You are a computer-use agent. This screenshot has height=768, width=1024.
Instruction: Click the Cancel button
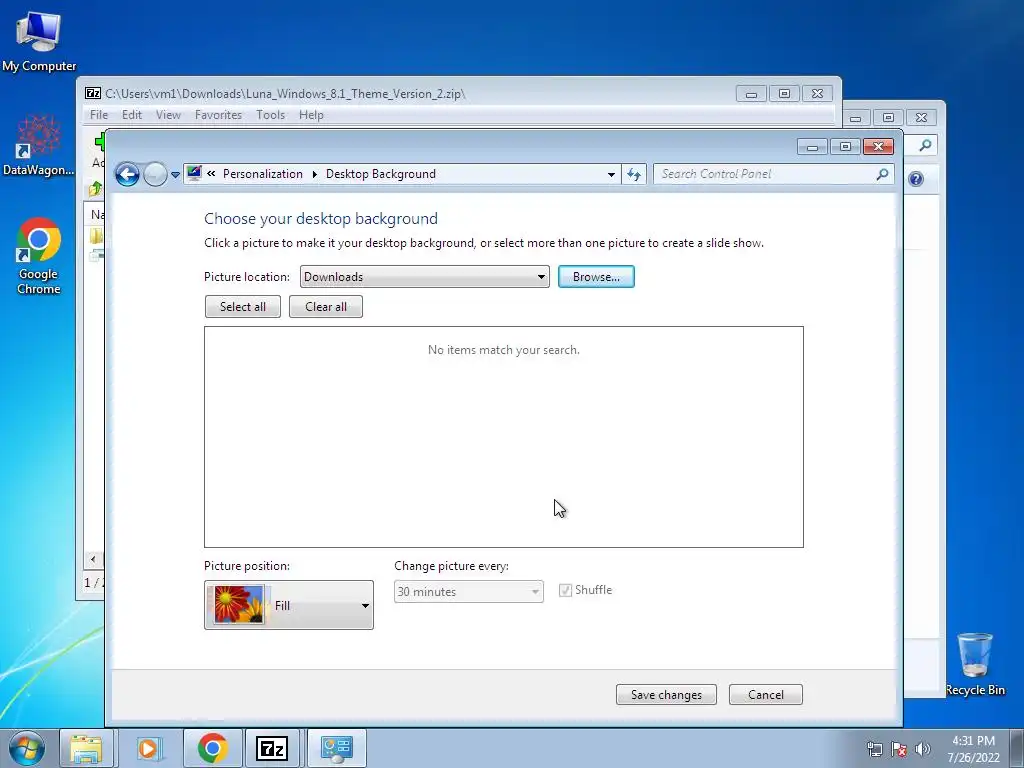click(765, 694)
